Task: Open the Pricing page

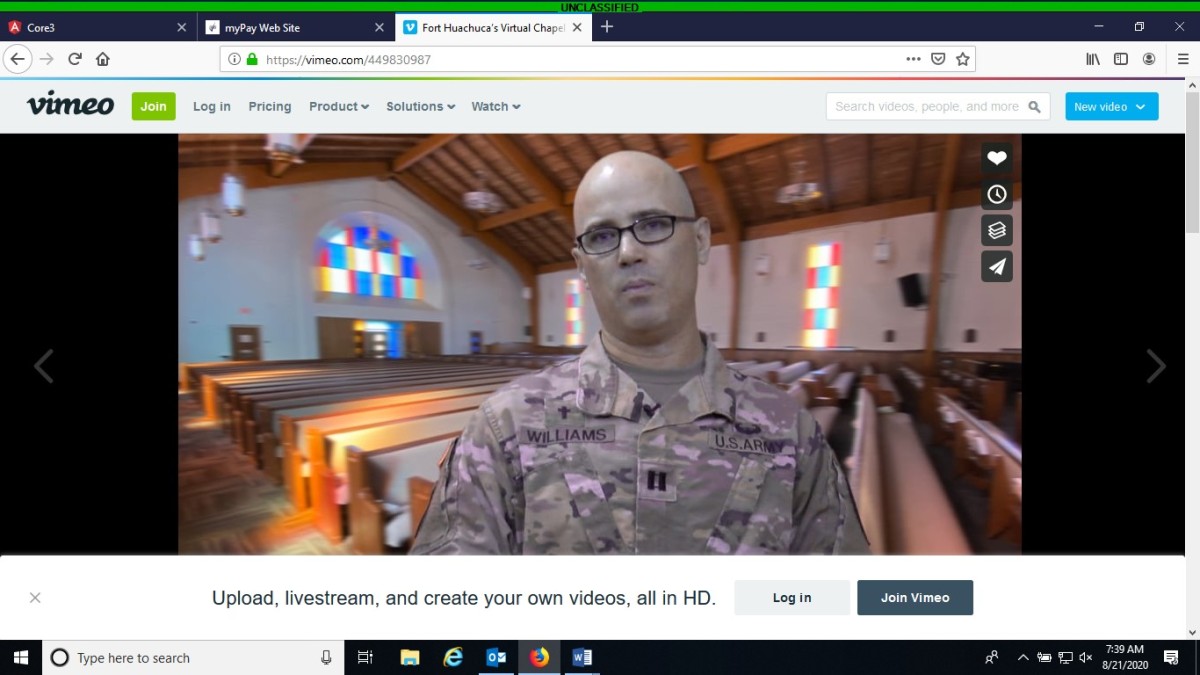Action: 269,106
